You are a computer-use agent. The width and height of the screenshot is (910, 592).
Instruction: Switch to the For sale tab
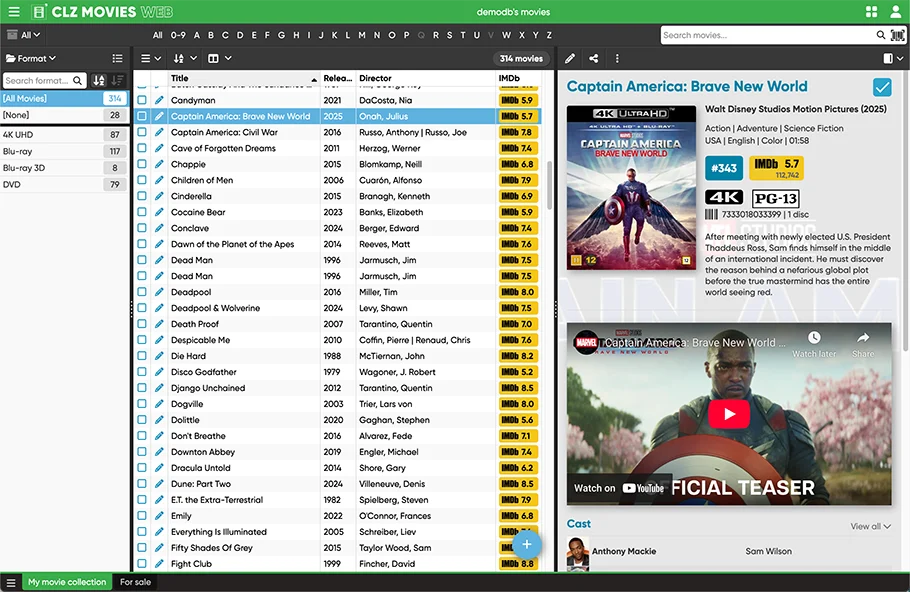click(135, 582)
